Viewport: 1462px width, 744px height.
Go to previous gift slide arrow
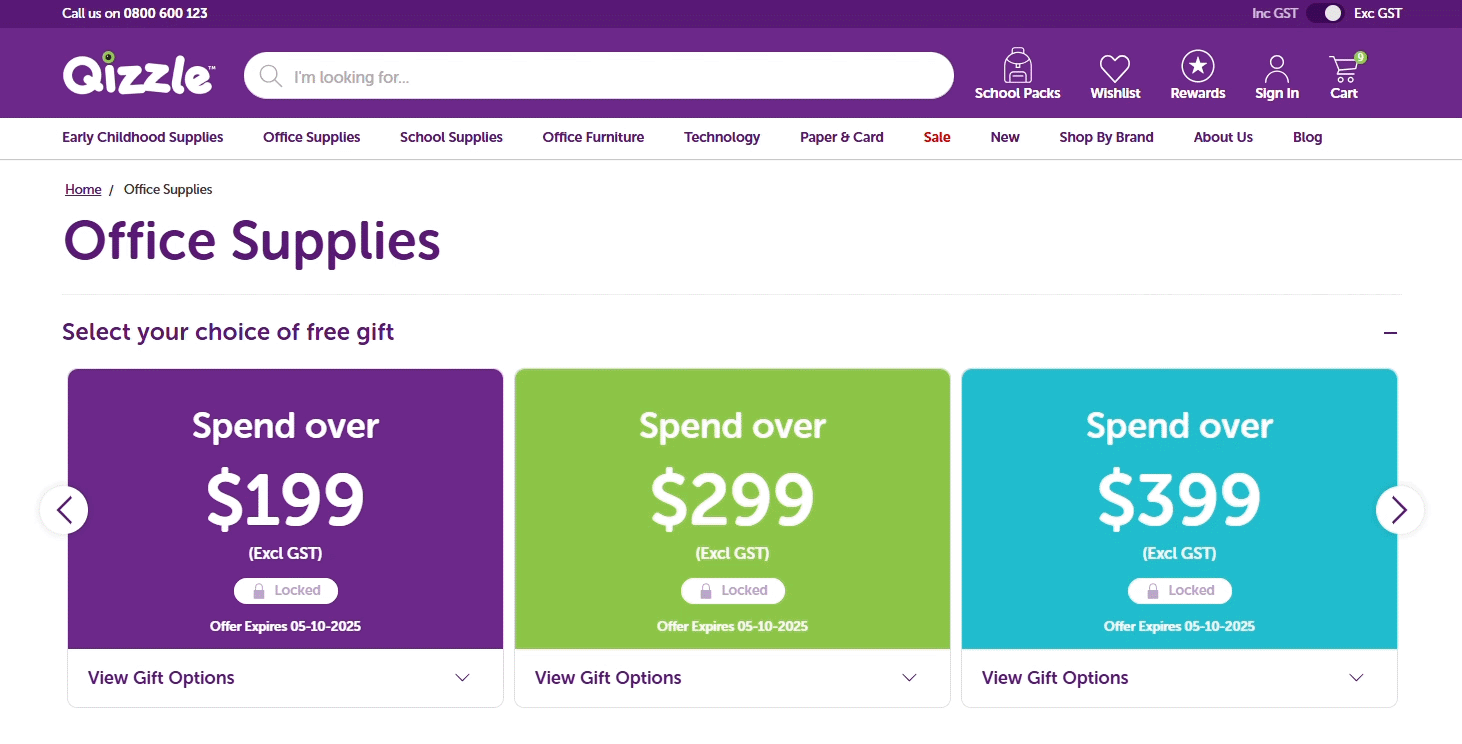click(x=64, y=510)
